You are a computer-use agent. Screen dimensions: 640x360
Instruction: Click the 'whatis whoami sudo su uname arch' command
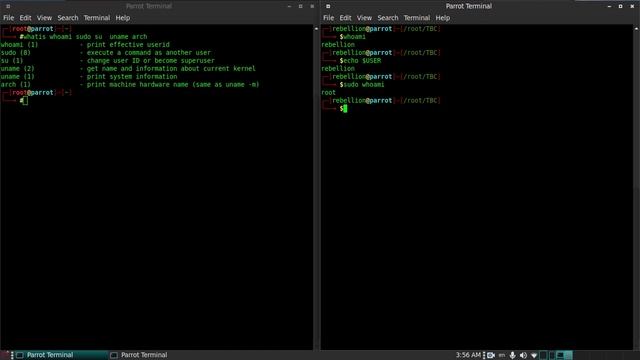[85, 37]
